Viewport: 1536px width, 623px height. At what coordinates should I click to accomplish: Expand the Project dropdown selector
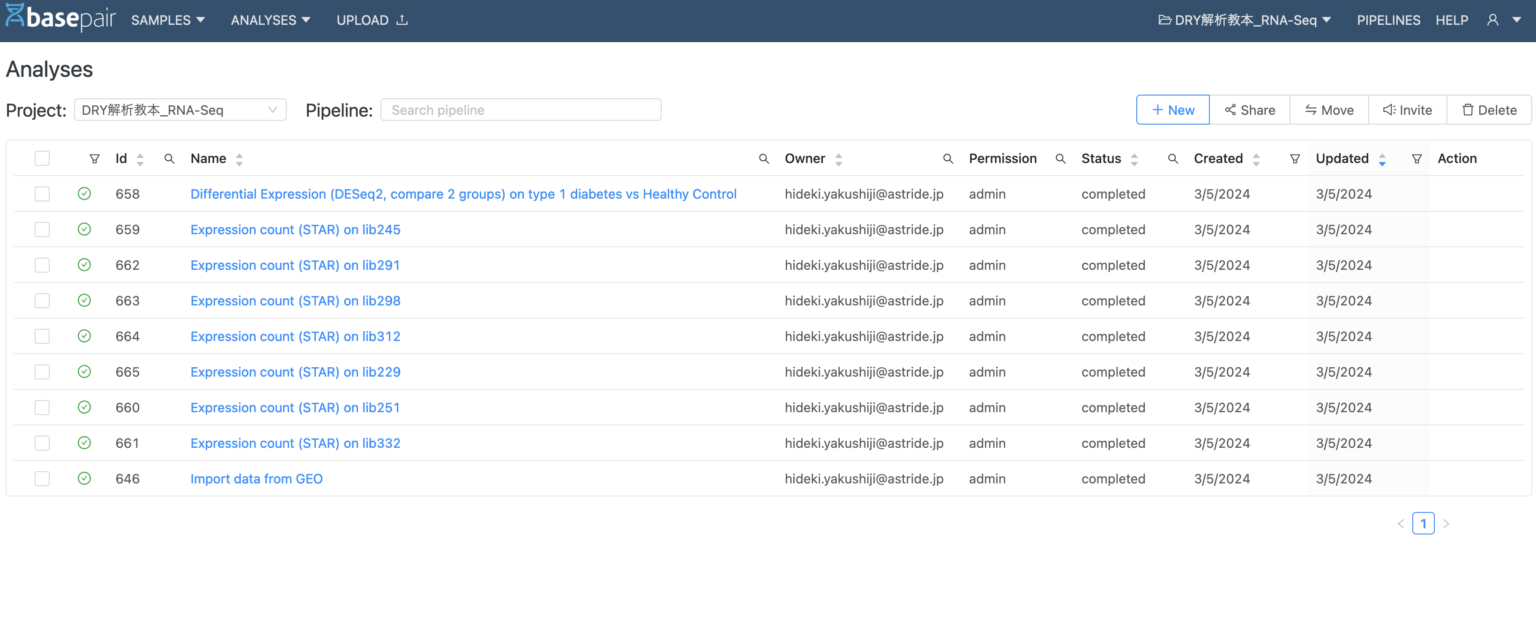click(x=180, y=110)
